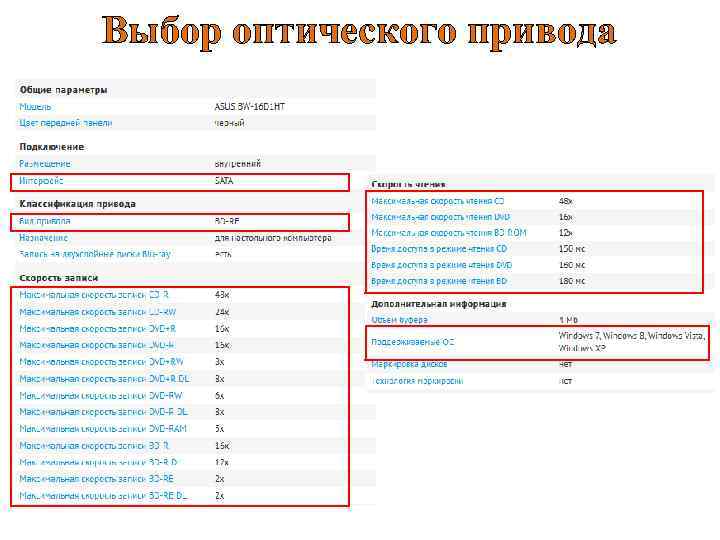720x540 pixels.
Task: Select the '6x' DVD-RW write speed value
Action: [219, 395]
